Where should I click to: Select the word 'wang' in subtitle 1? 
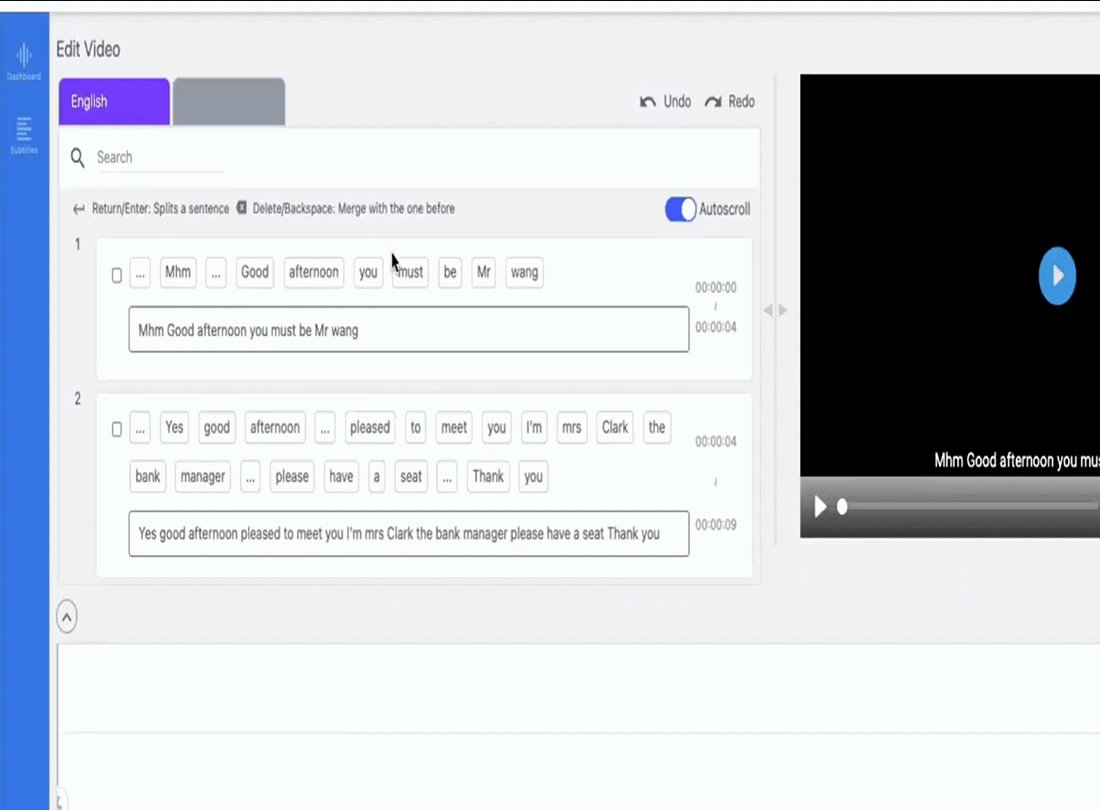pyautogui.click(x=525, y=272)
